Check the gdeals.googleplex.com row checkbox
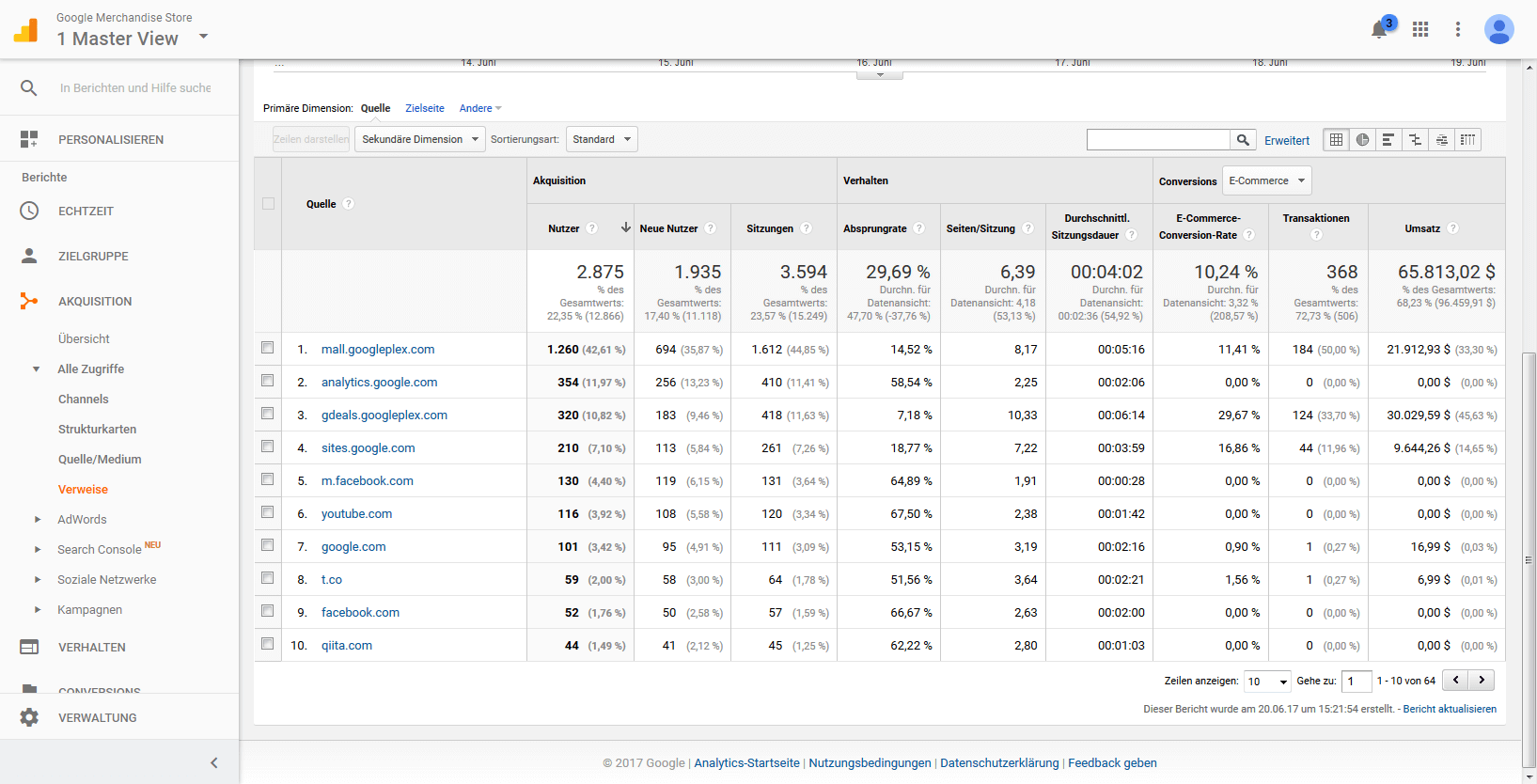The image size is (1537, 784). pos(268,414)
